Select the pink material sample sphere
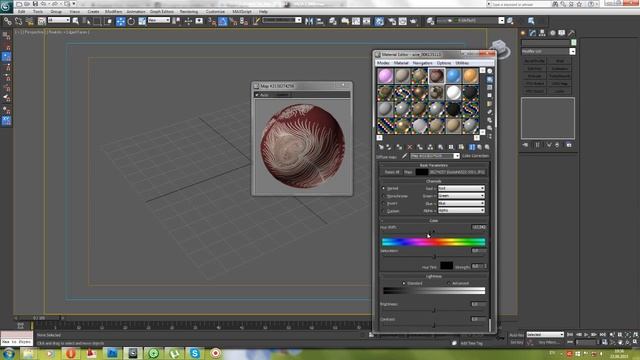The width and height of the screenshot is (640, 360). click(x=385, y=76)
